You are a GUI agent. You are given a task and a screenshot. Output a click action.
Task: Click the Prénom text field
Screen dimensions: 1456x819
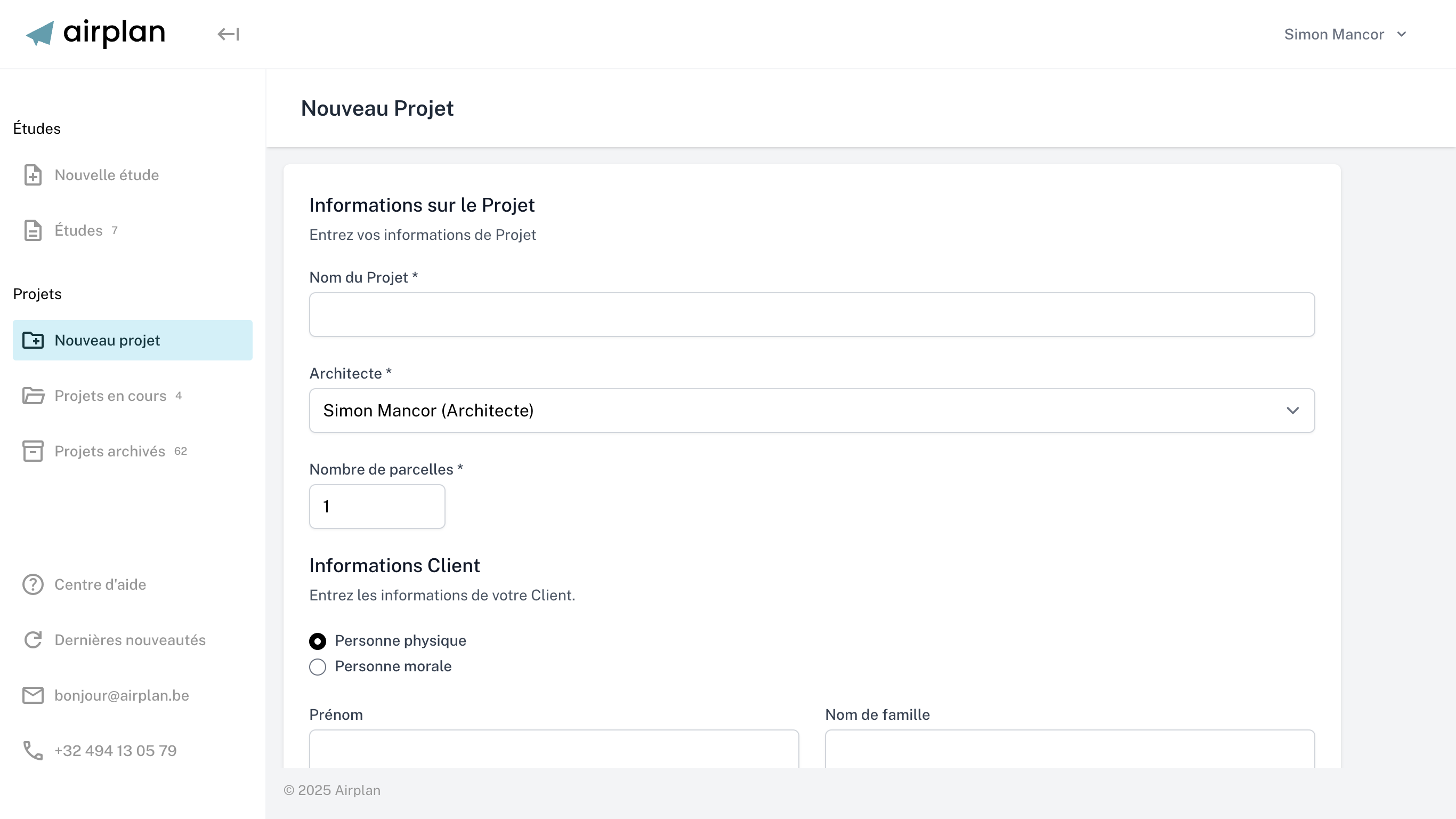tap(554, 749)
